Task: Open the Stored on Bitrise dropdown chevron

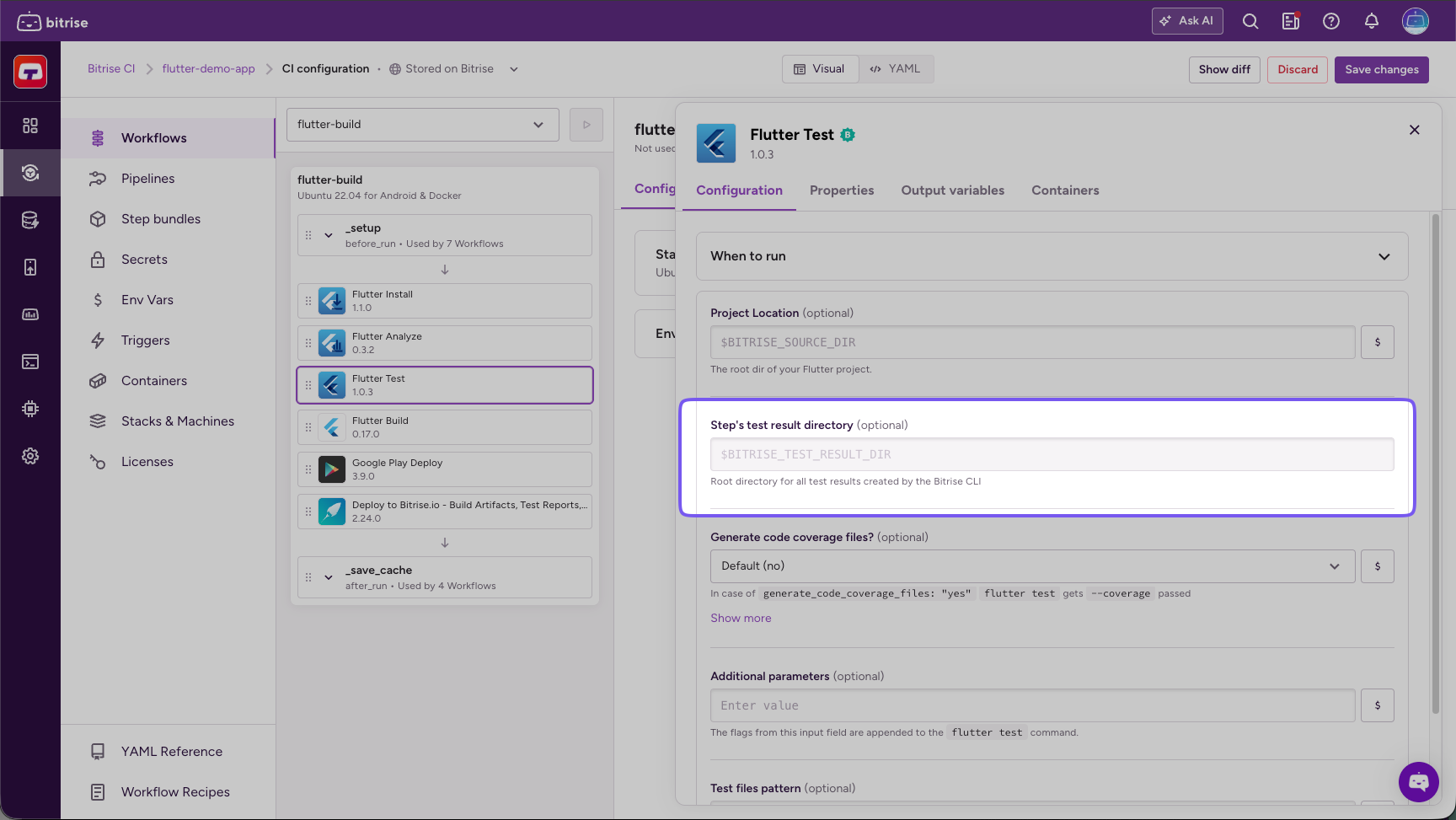Action: 514,69
